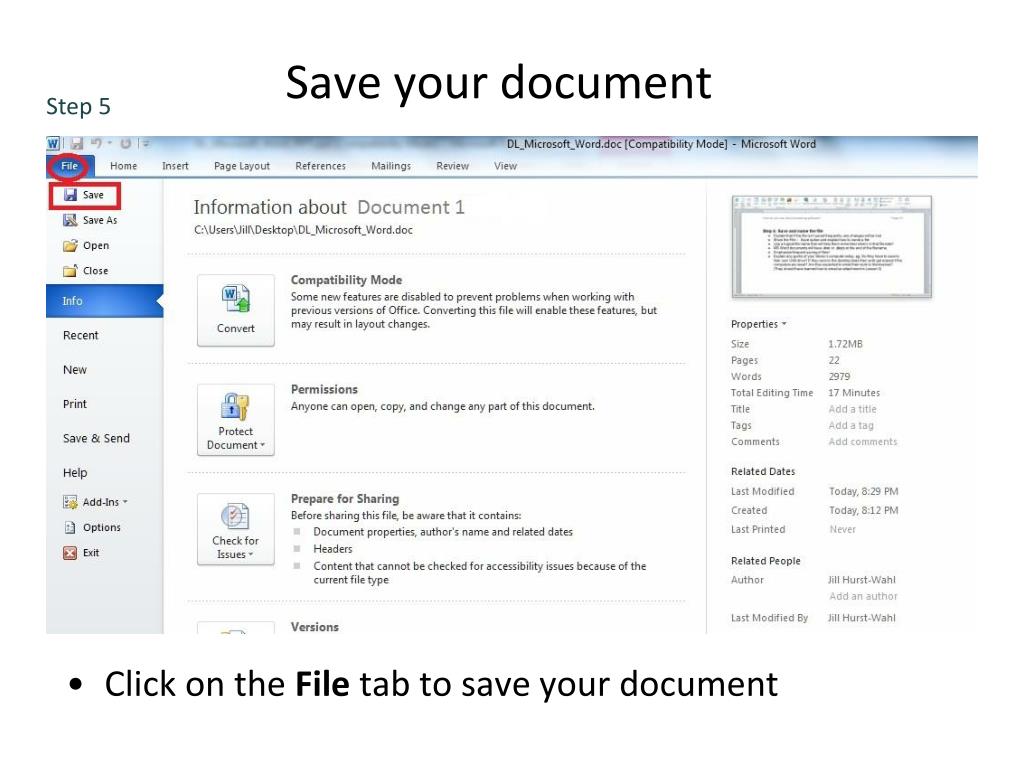
Task: Click author name Jill Hurst-Wahl
Action: 862,580
